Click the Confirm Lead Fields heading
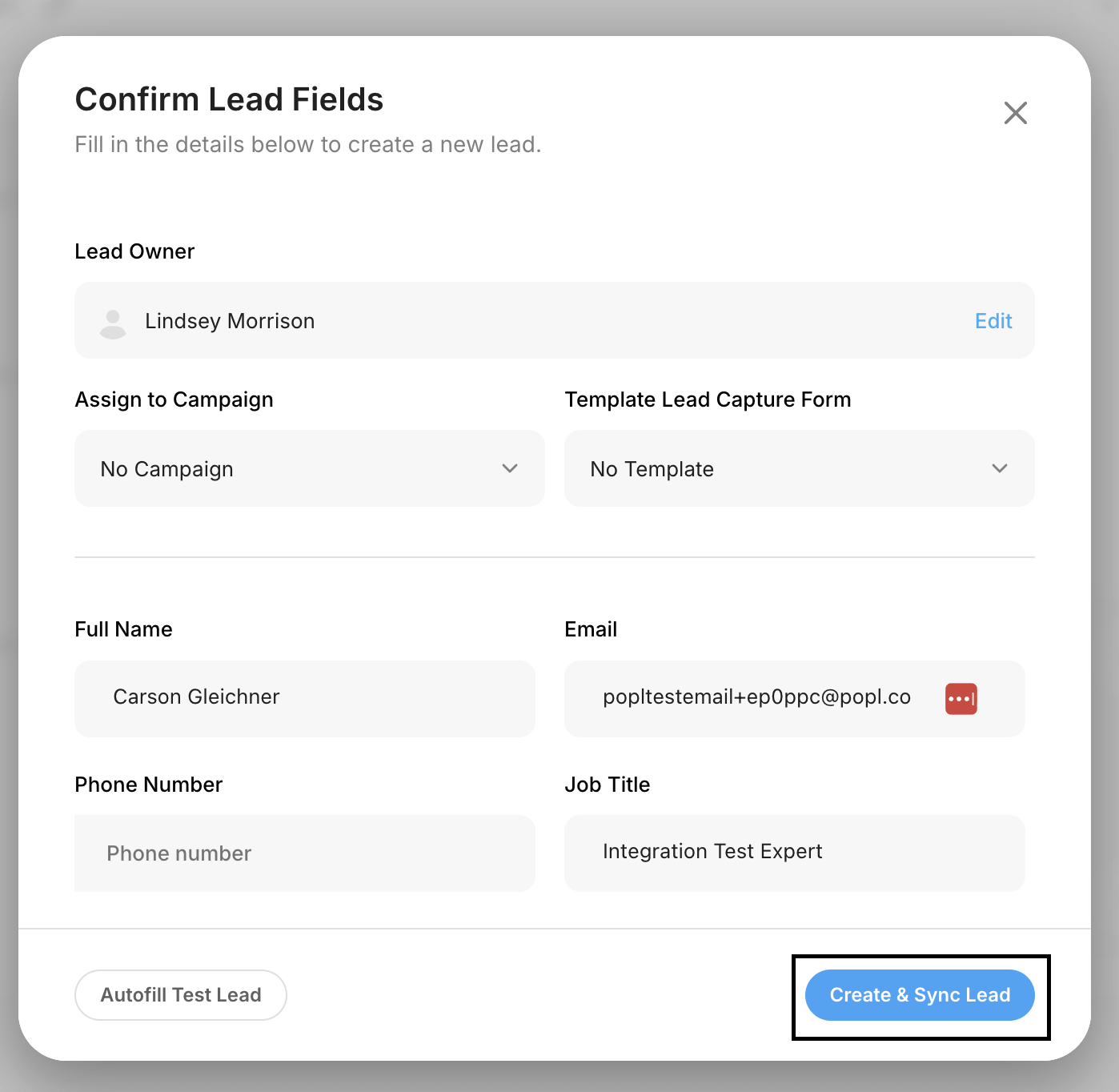The image size is (1119, 1092). [x=229, y=100]
